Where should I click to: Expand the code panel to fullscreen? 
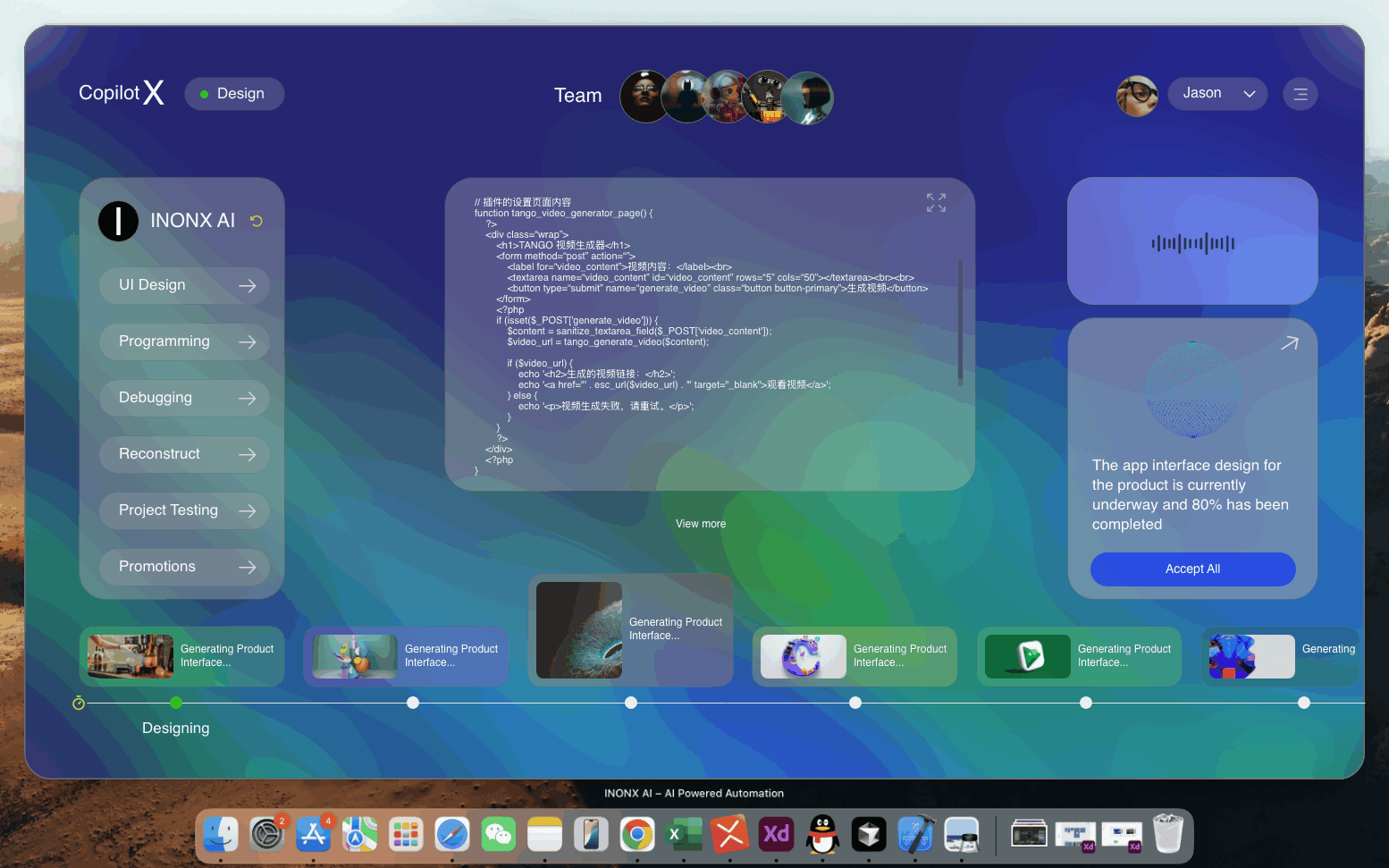click(x=936, y=203)
